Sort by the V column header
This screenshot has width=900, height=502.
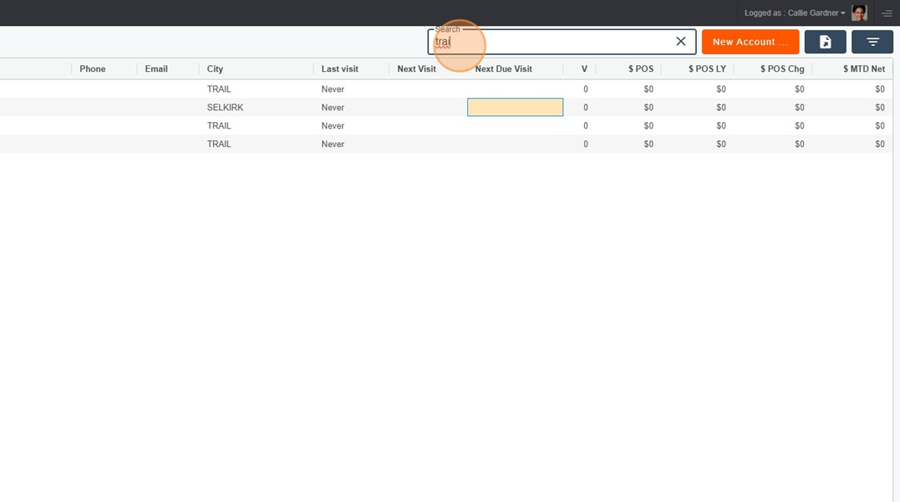click(584, 69)
